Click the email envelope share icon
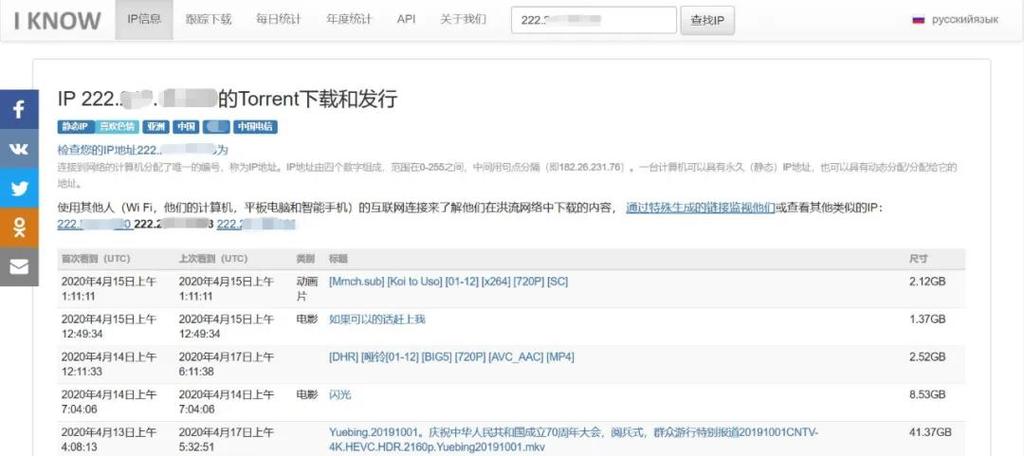This screenshot has height=456, width=1024. pyautogui.click(x=19, y=266)
